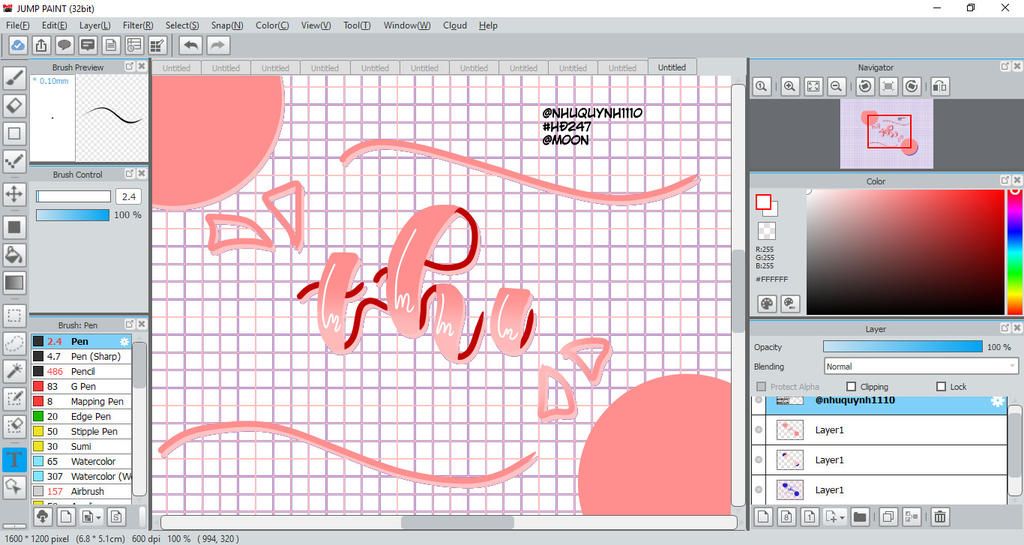Choose the Mapping Pen brush
Image resolution: width=1024 pixels, height=545 pixels.
pyautogui.click(x=82, y=401)
